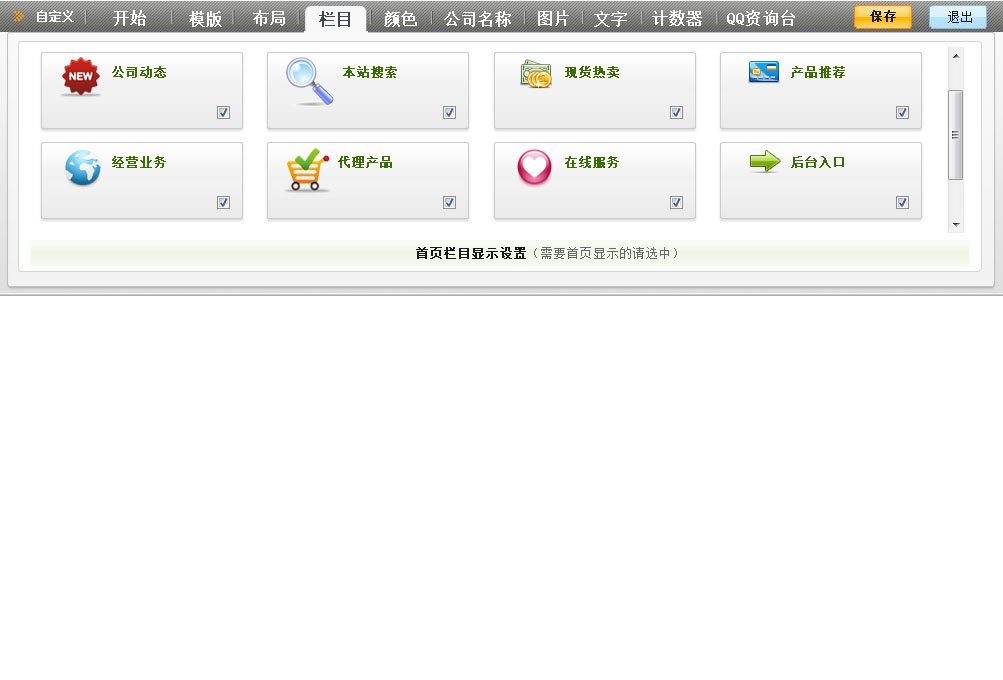Click the money coins icon for 现货热卖
The width and height of the screenshot is (1003, 680).
535,74
